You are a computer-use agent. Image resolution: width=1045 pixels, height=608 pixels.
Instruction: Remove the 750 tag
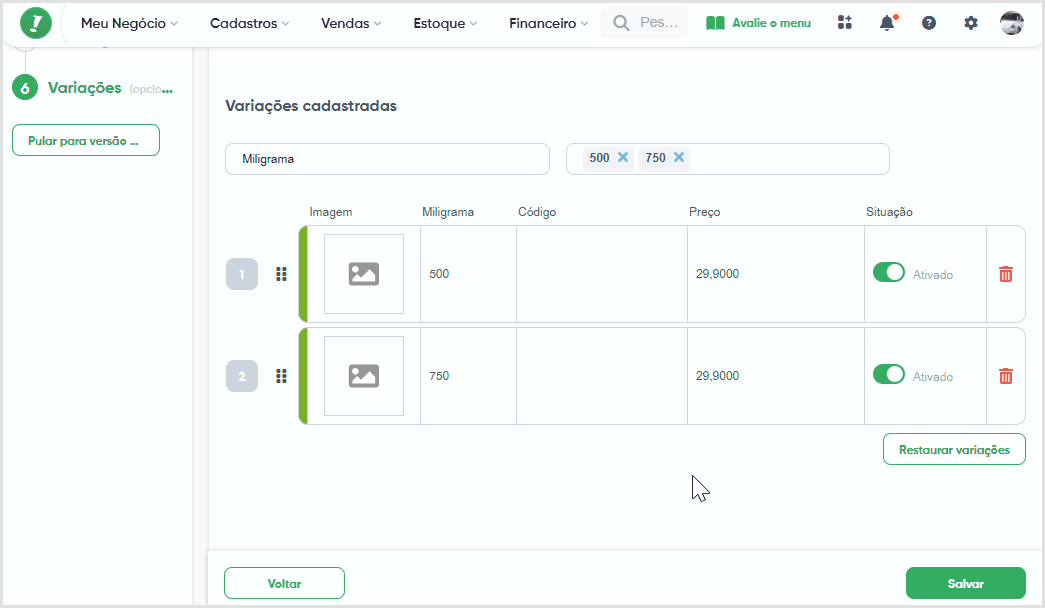point(678,157)
